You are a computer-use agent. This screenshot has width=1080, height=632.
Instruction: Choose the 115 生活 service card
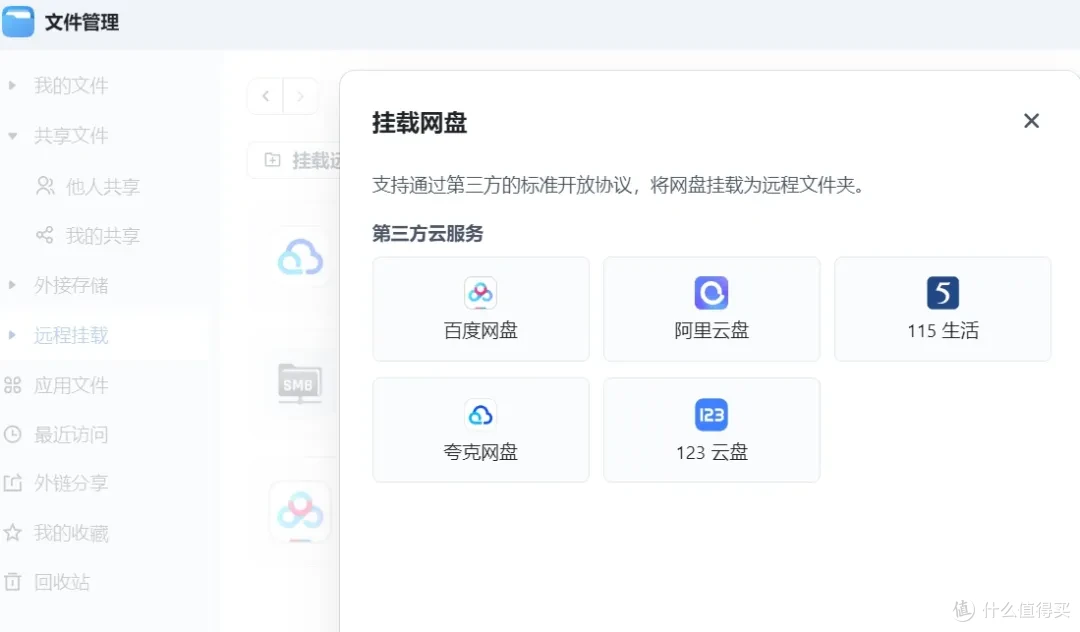[x=942, y=309]
